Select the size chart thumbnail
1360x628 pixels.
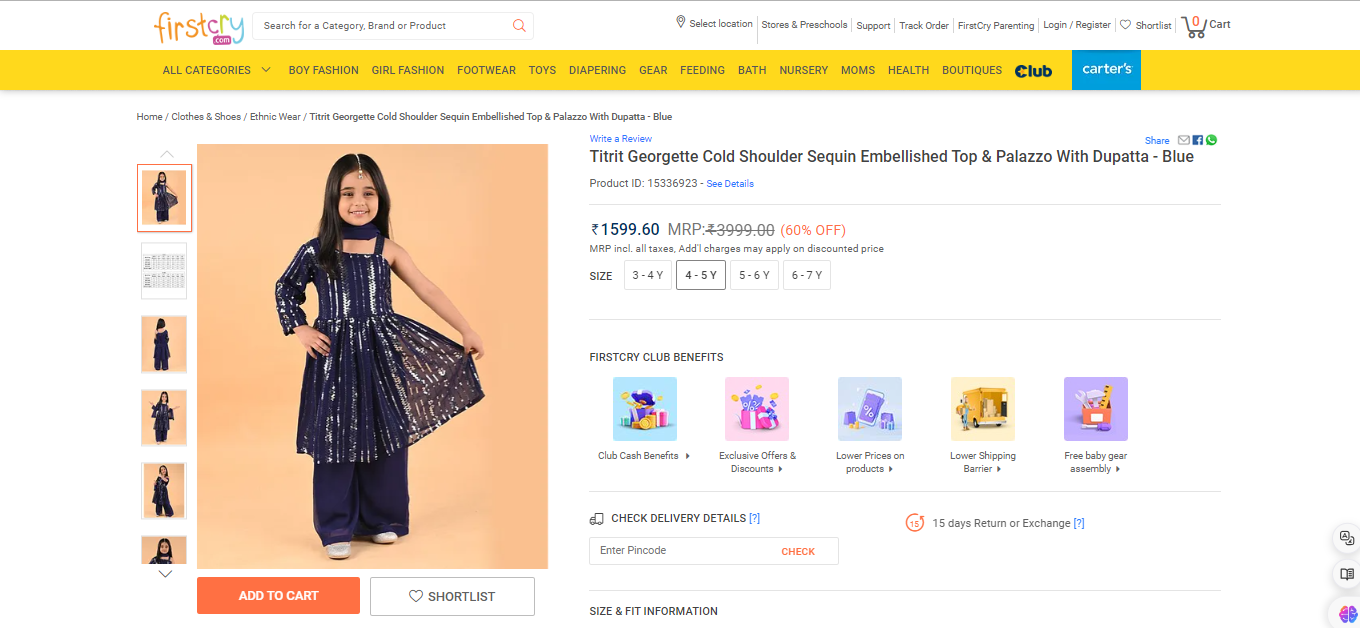[164, 271]
